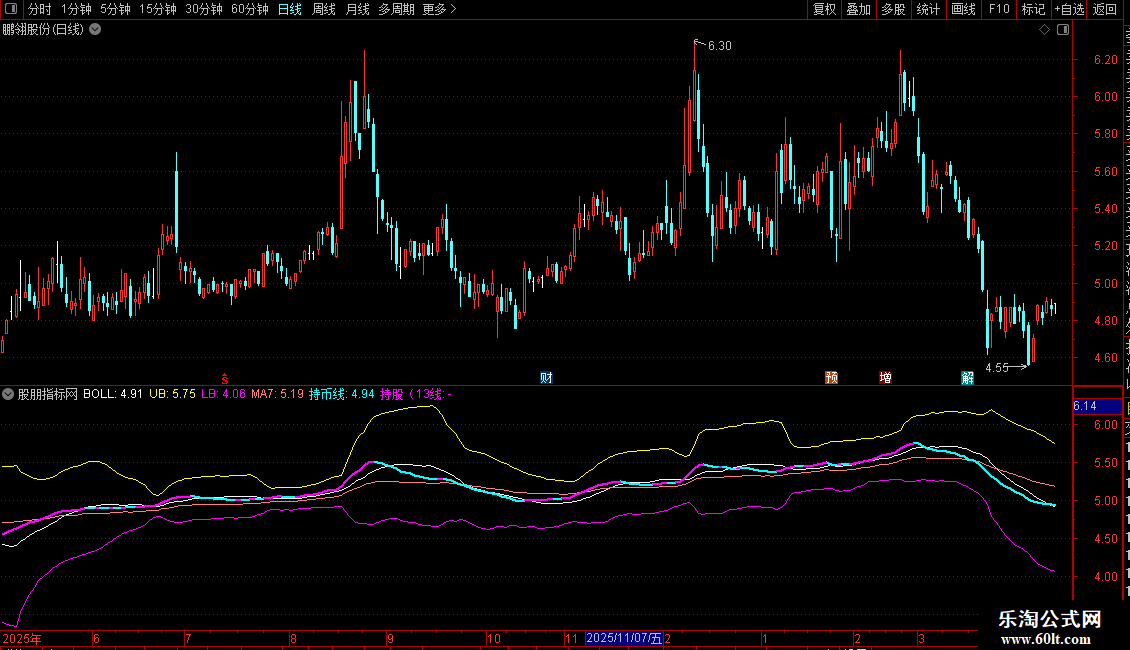This screenshot has height=650, width=1130.
Task: Switch to the 分时 intraday view
Action: (40, 9)
